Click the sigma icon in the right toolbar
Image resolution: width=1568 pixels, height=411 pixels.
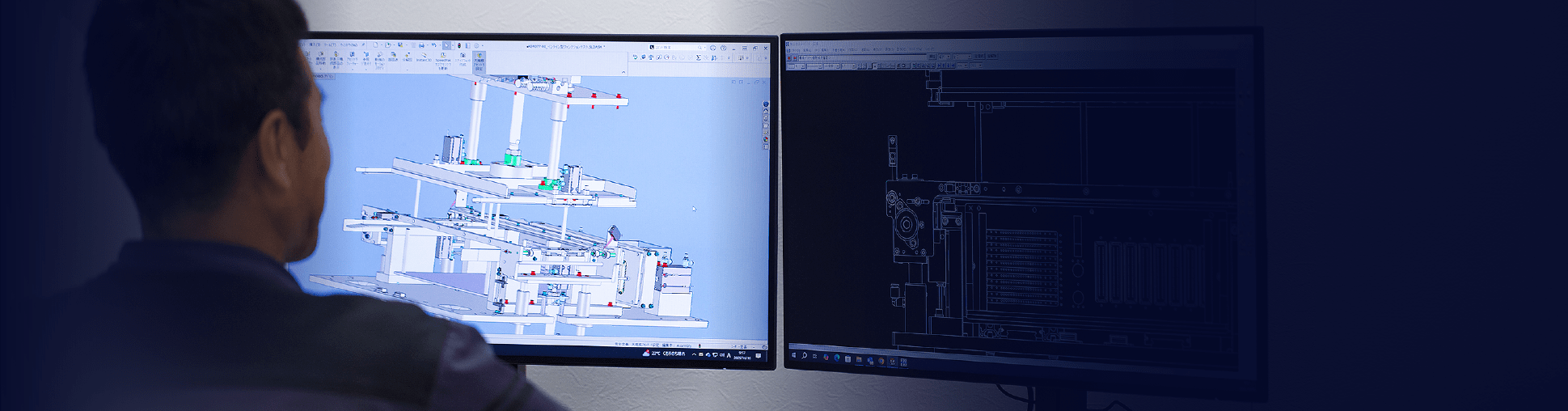[x=698, y=57]
